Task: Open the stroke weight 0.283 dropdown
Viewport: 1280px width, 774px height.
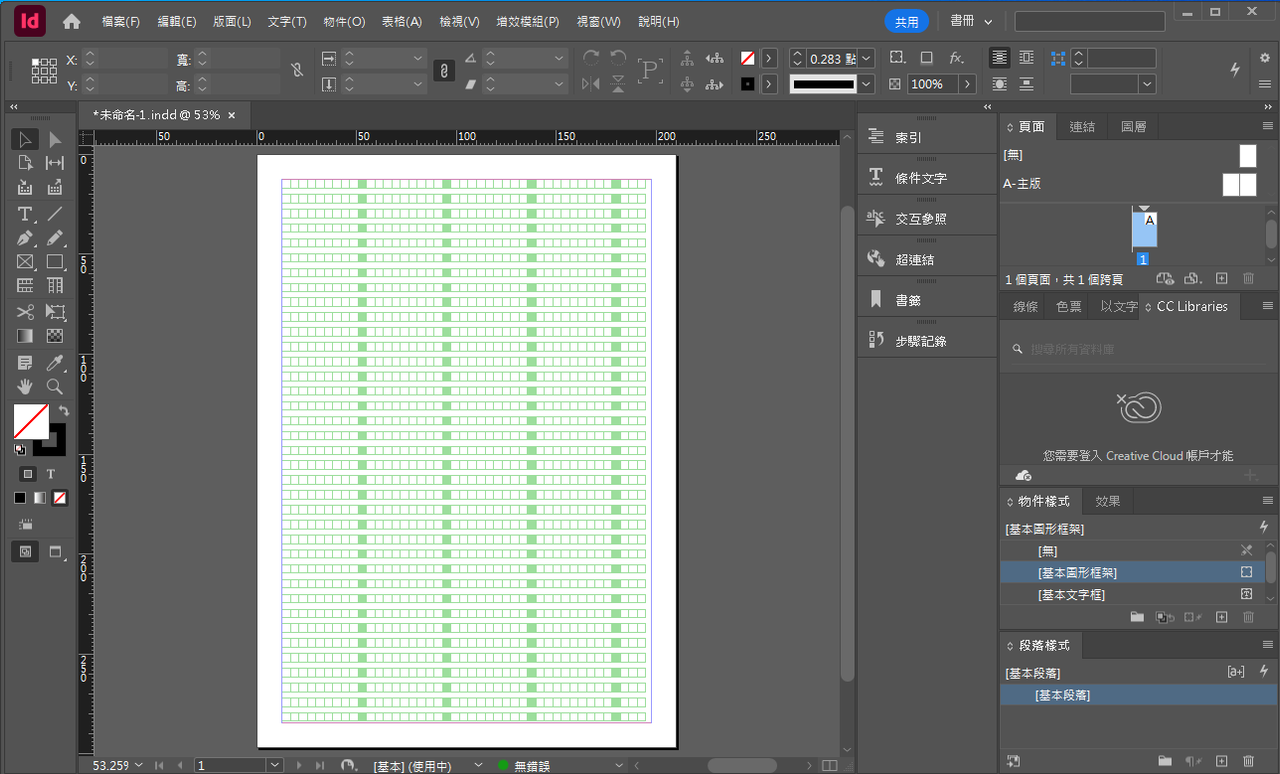Action: (x=866, y=59)
